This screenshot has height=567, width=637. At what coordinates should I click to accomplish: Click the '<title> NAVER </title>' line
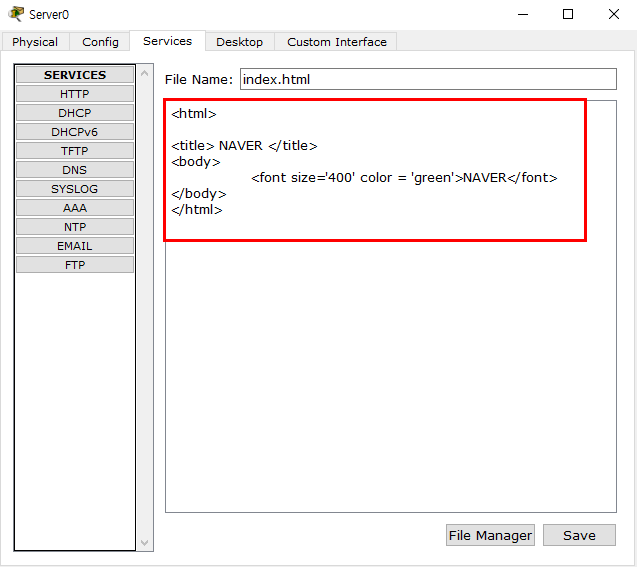pyautogui.click(x=244, y=145)
